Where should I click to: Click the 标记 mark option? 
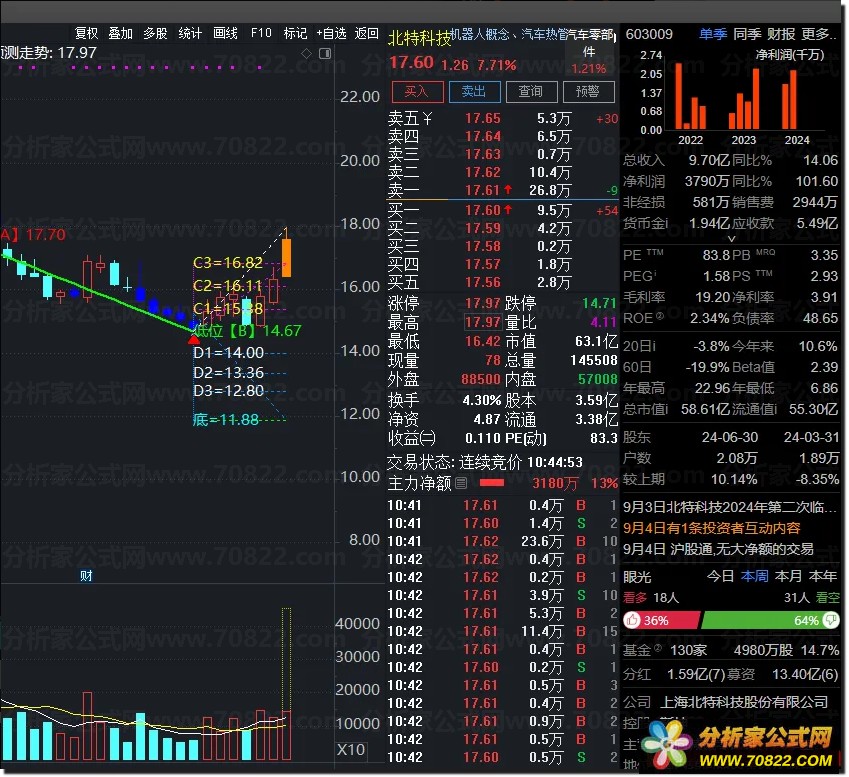pos(295,33)
